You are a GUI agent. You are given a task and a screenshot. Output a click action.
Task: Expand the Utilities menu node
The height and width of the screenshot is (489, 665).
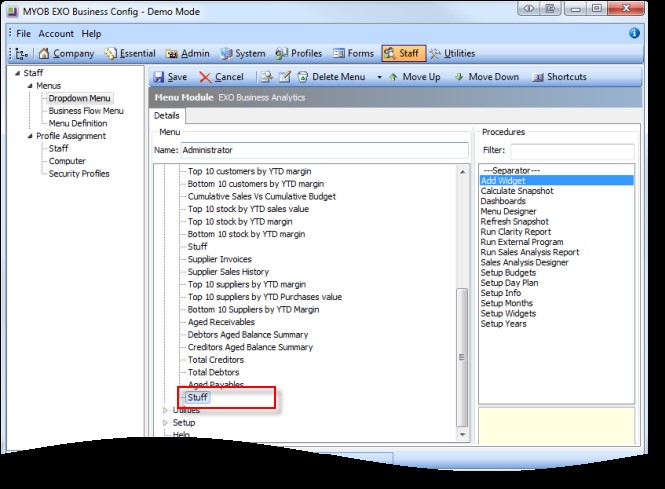click(165, 410)
